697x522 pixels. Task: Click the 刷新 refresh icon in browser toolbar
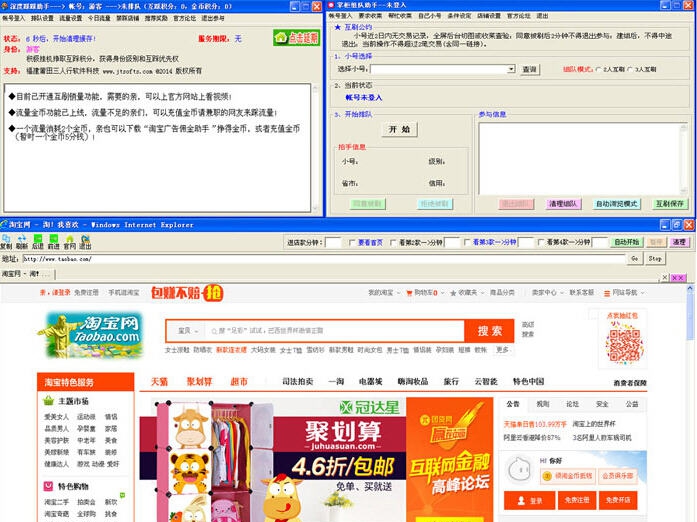(x=22, y=239)
